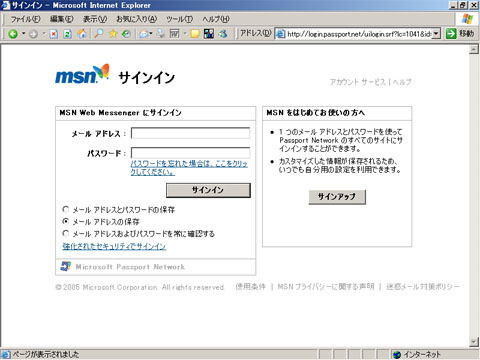Click the メール アドレス input field

point(190,133)
